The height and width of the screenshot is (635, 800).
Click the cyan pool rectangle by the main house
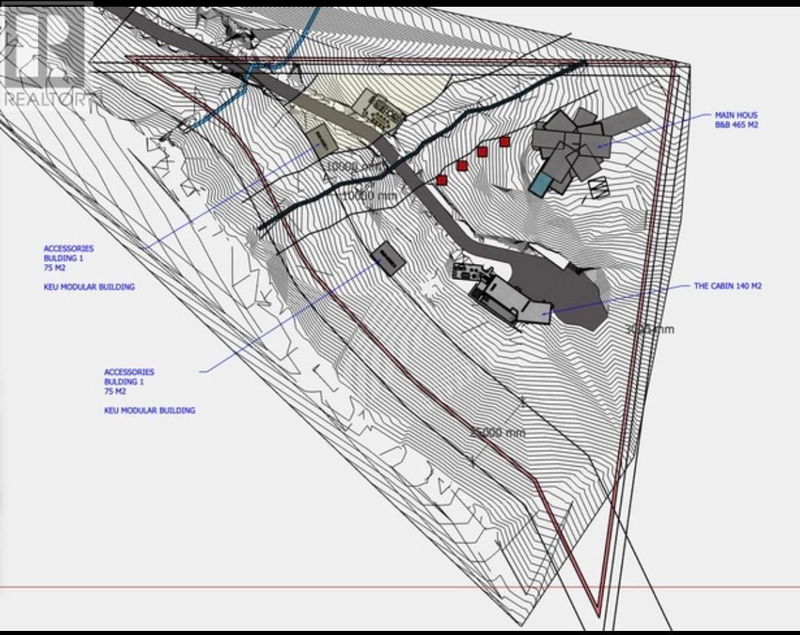[541, 184]
